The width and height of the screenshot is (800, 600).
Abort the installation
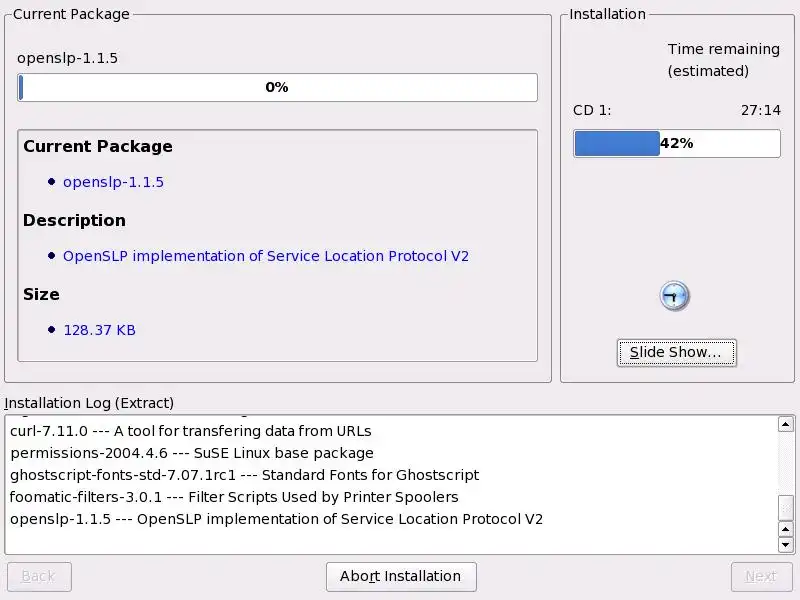coord(401,576)
